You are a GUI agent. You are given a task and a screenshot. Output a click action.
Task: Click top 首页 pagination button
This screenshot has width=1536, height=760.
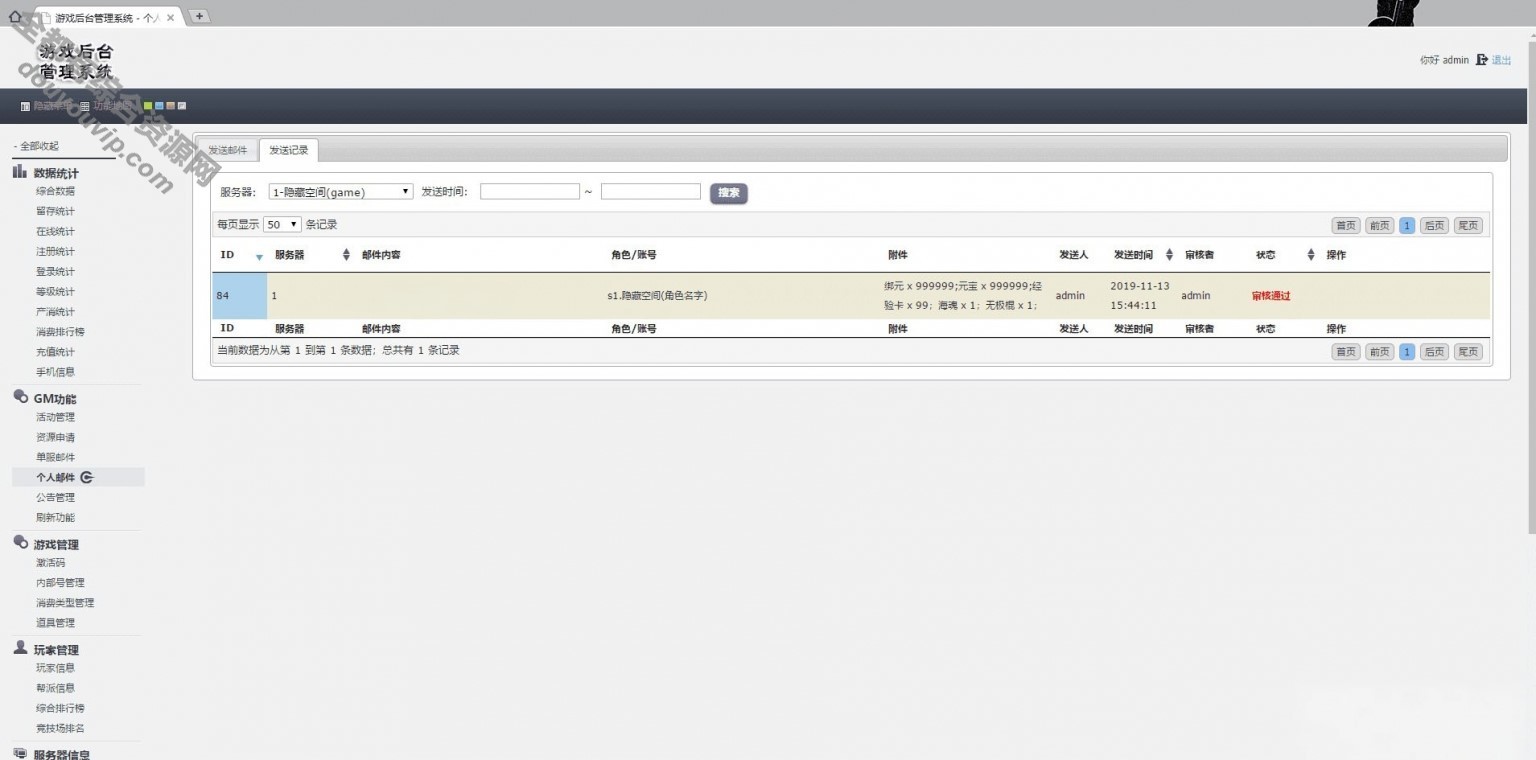(x=1346, y=226)
